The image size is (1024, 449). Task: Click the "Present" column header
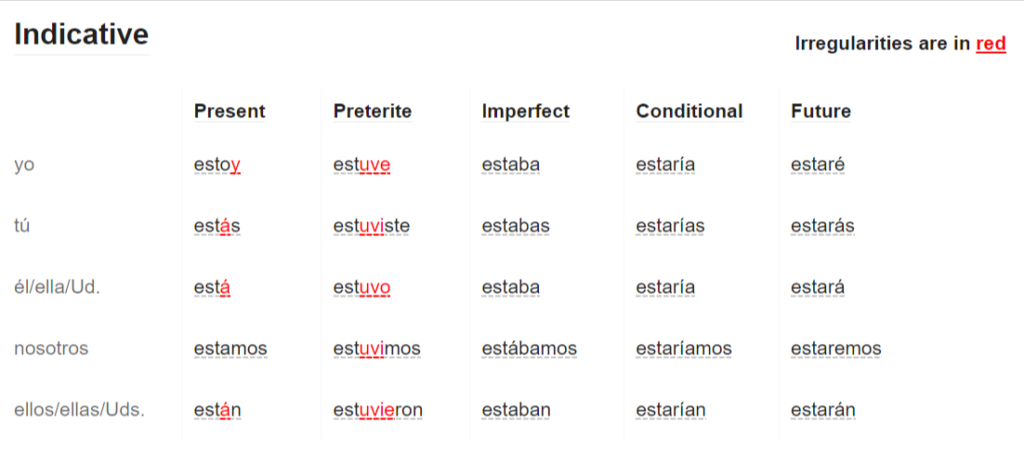tap(230, 112)
